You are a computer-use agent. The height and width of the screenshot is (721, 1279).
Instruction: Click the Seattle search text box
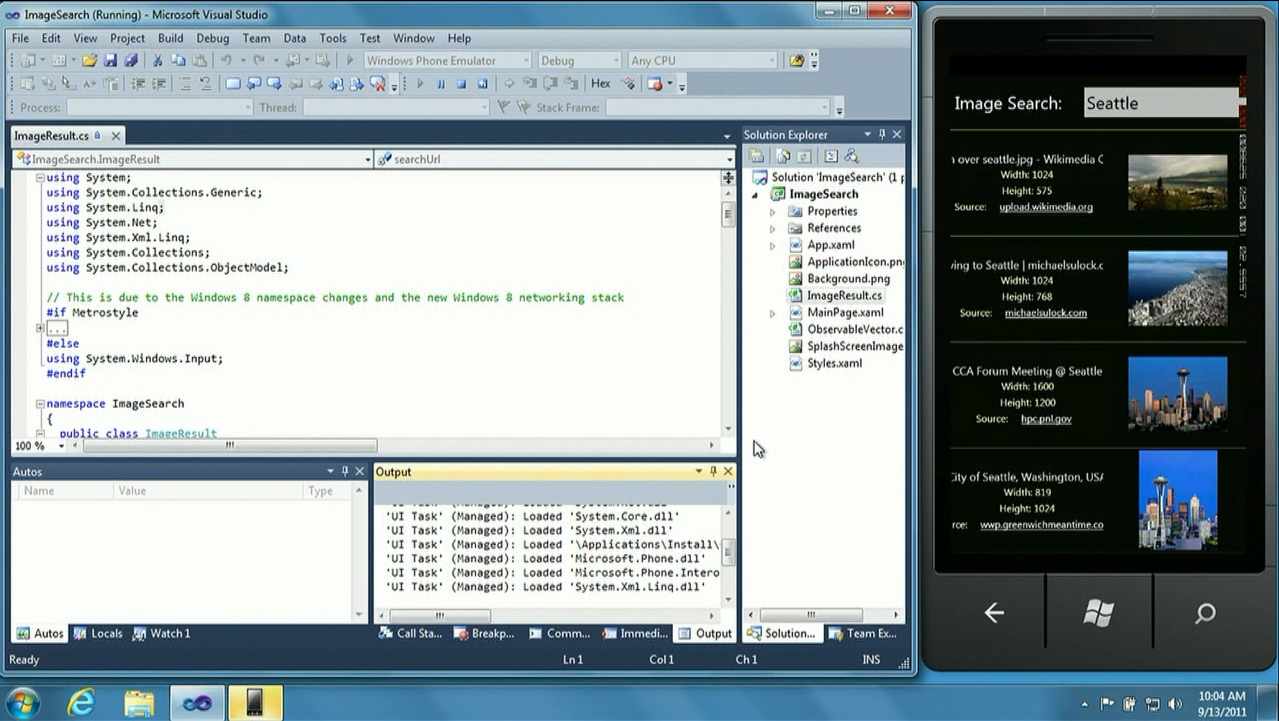[x=1160, y=103]
